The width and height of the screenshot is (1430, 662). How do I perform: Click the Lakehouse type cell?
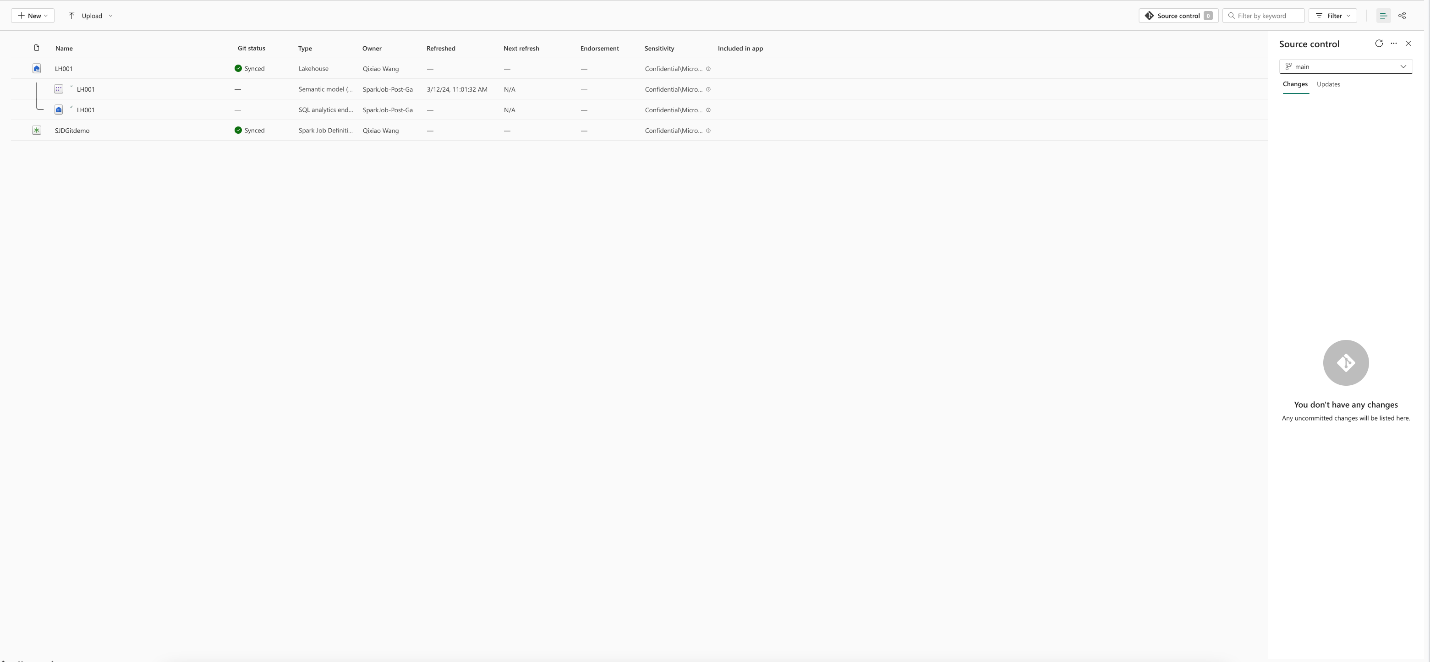pyautogui.click(x=313, y=69)
